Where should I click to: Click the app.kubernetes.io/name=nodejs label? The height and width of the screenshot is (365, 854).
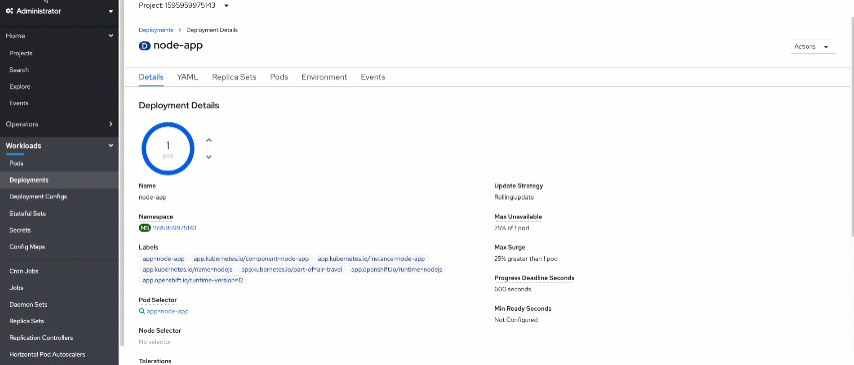coord(187,270)
